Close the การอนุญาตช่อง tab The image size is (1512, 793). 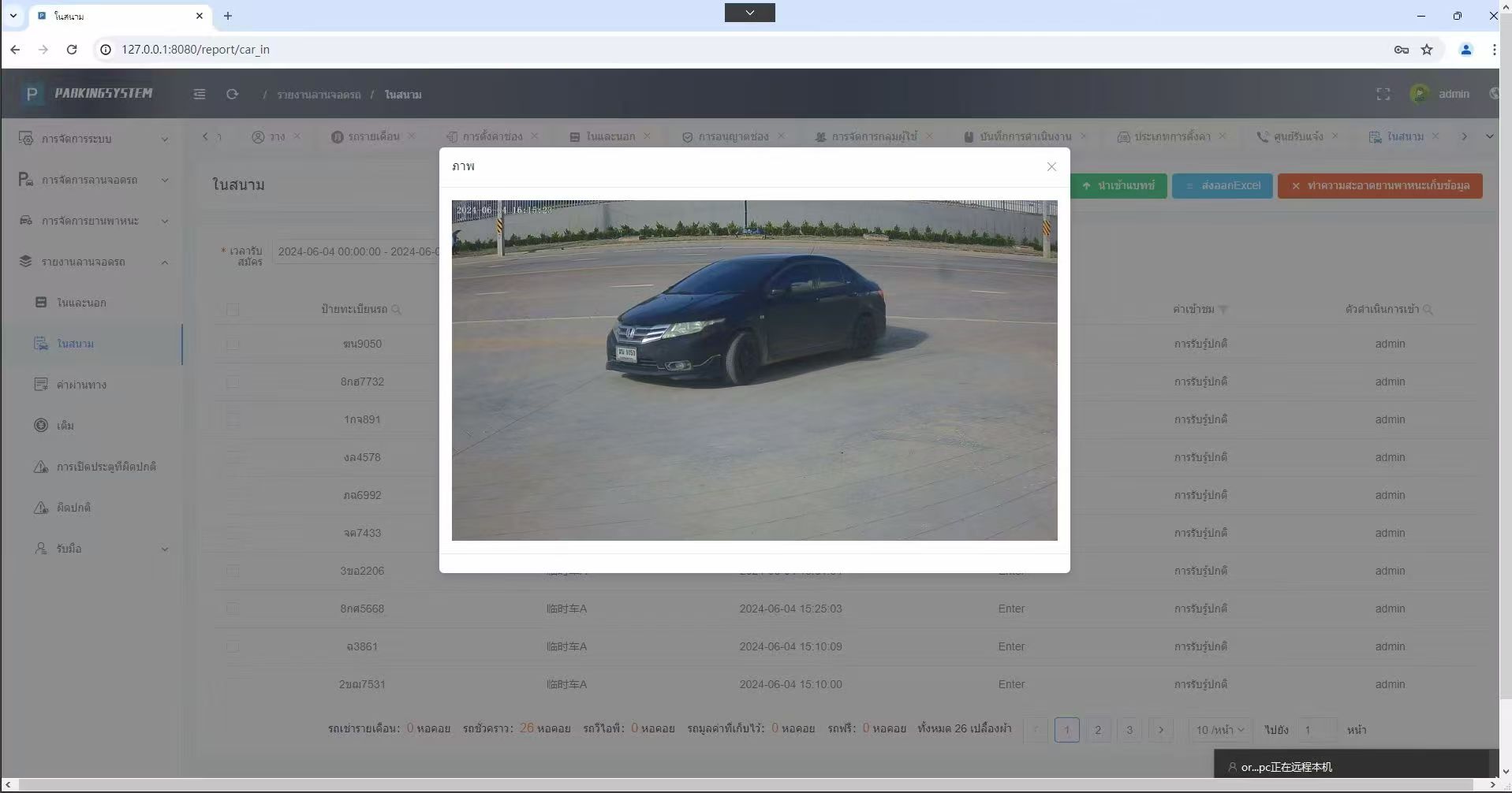[x=781, y=136]
